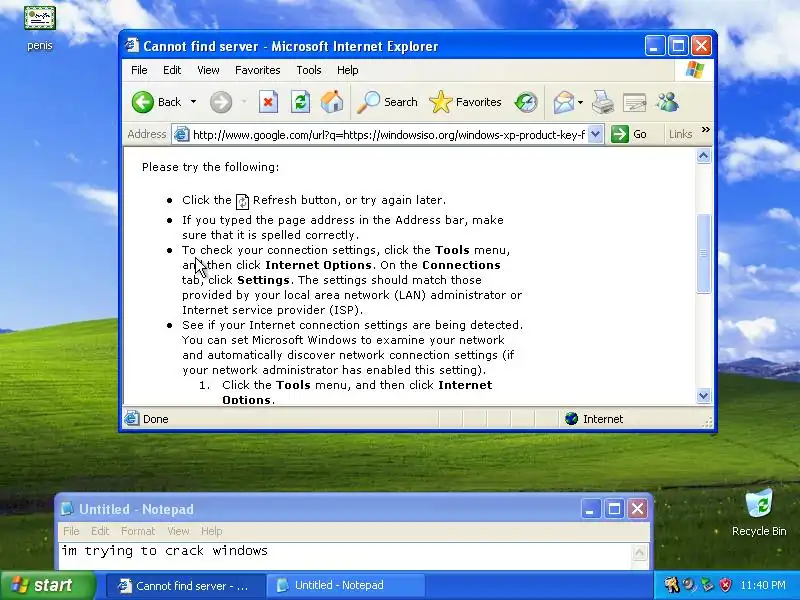The width and height of the screenshot is (800, 600).
Task: Stop loading with the red X Stop icon
Action: tap(268, 102)
